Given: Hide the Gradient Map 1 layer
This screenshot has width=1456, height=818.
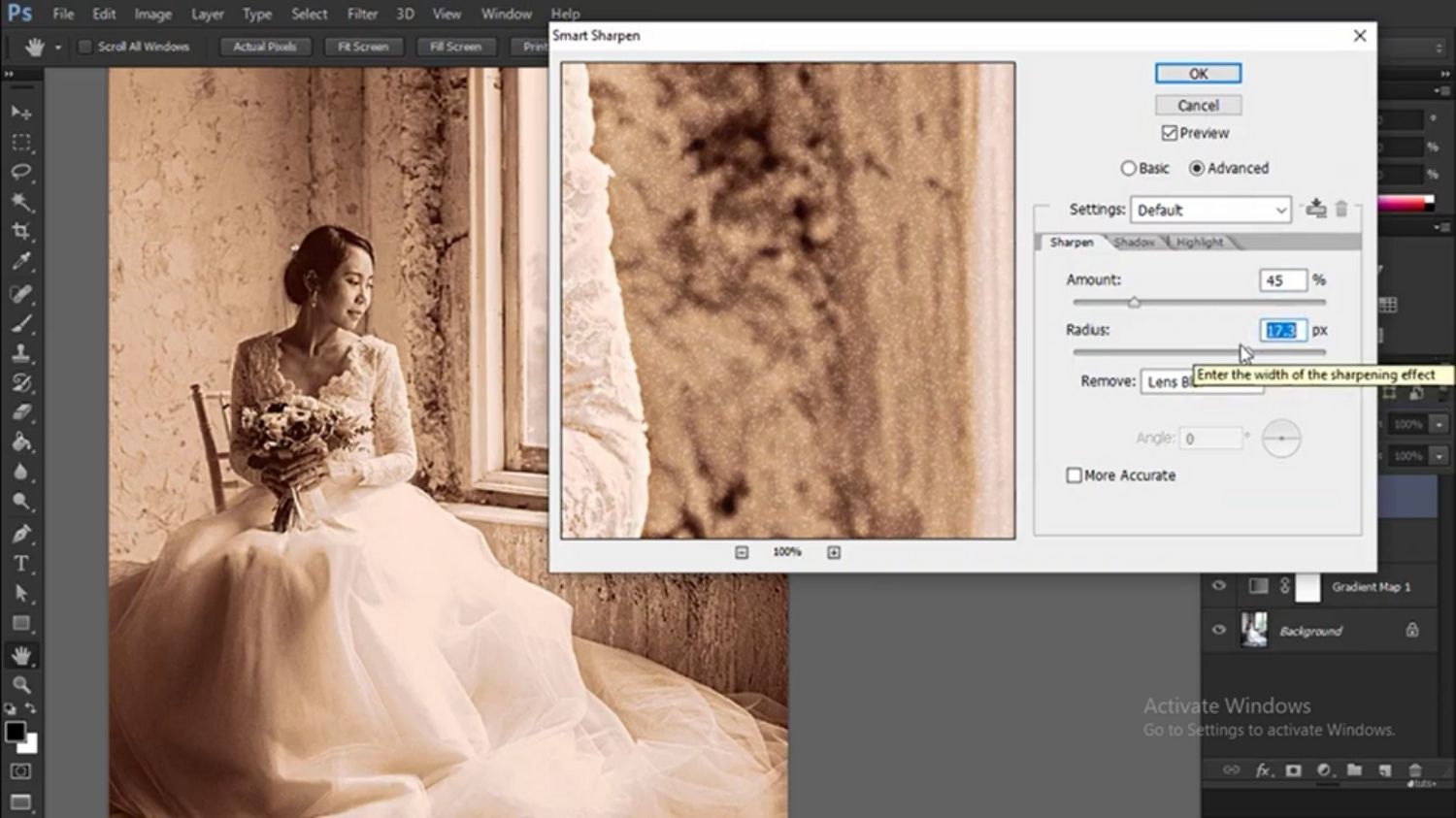Looking at the screenshot, I should tap(1219, 586).
